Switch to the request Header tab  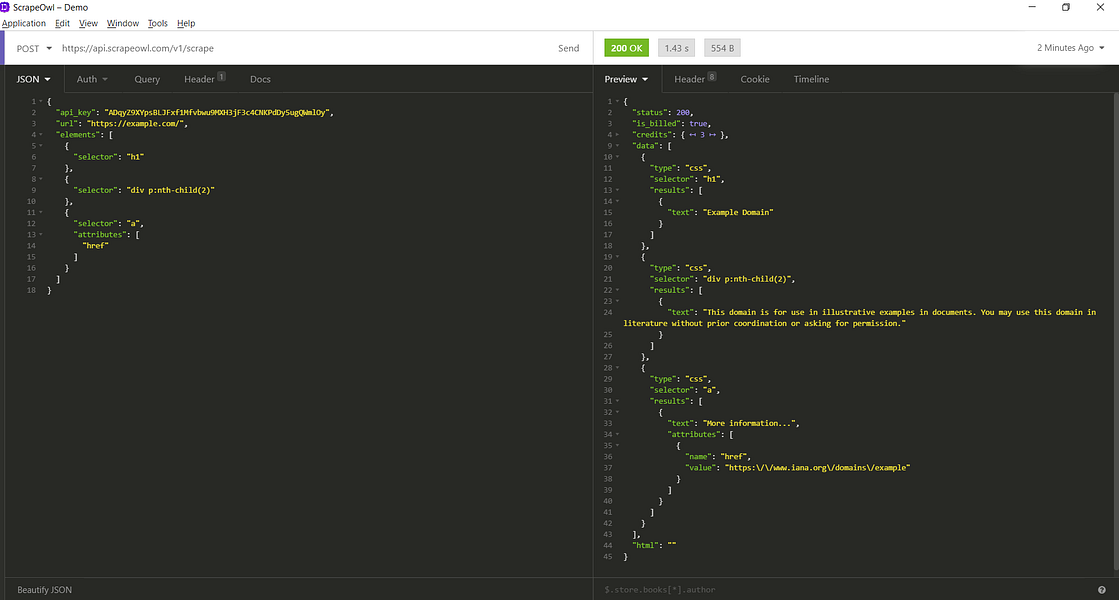click(x=204, y=79)
